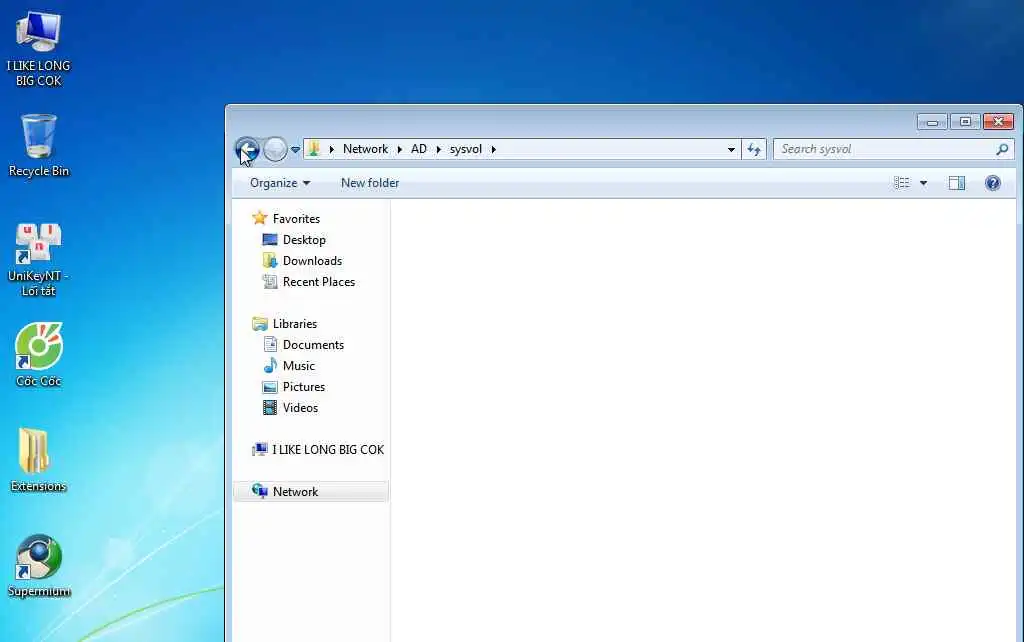
Task: Click the Pictures icon in sidebar
Action: [x=270, y=387]
